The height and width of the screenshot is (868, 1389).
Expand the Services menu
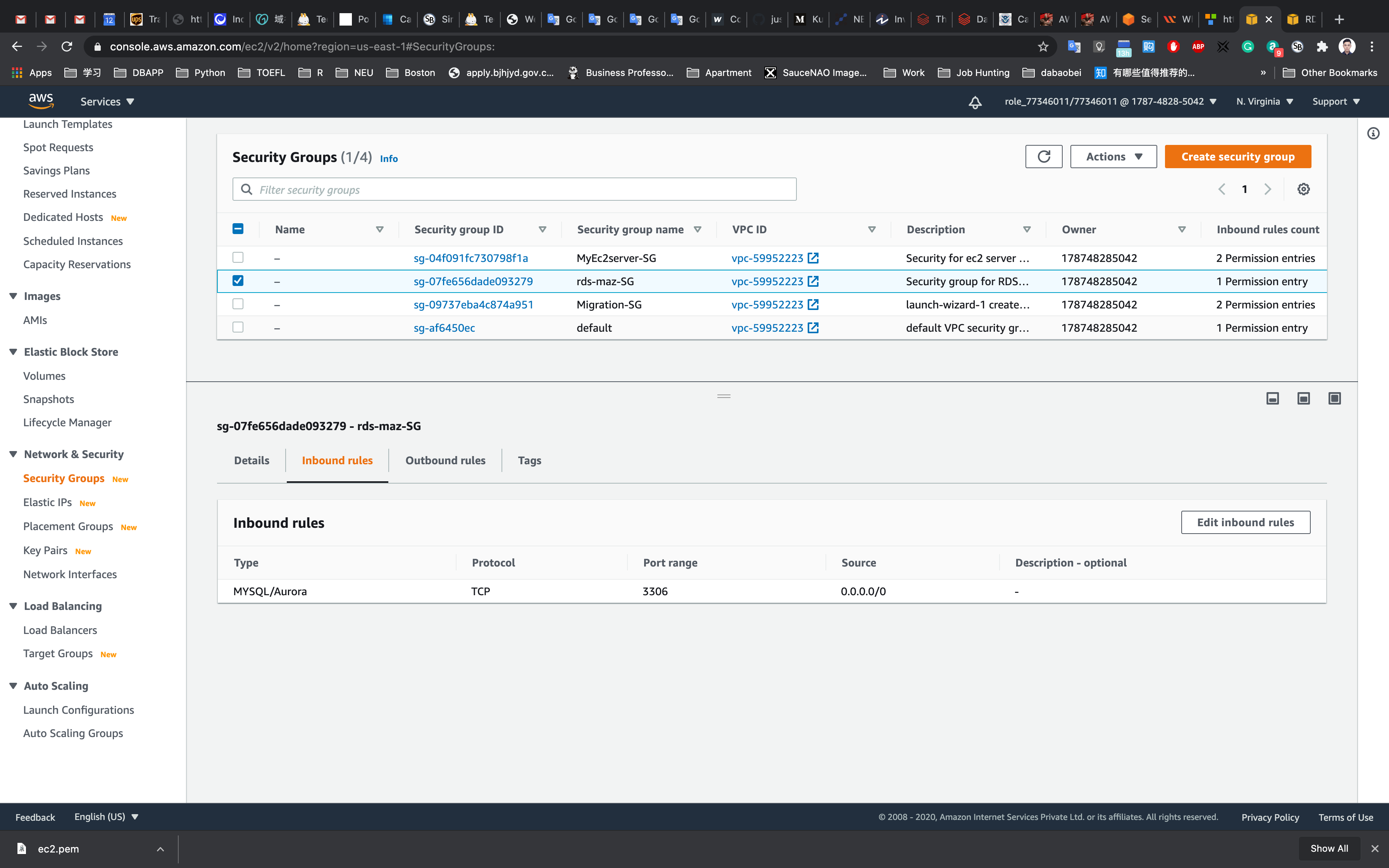(107, 102)
